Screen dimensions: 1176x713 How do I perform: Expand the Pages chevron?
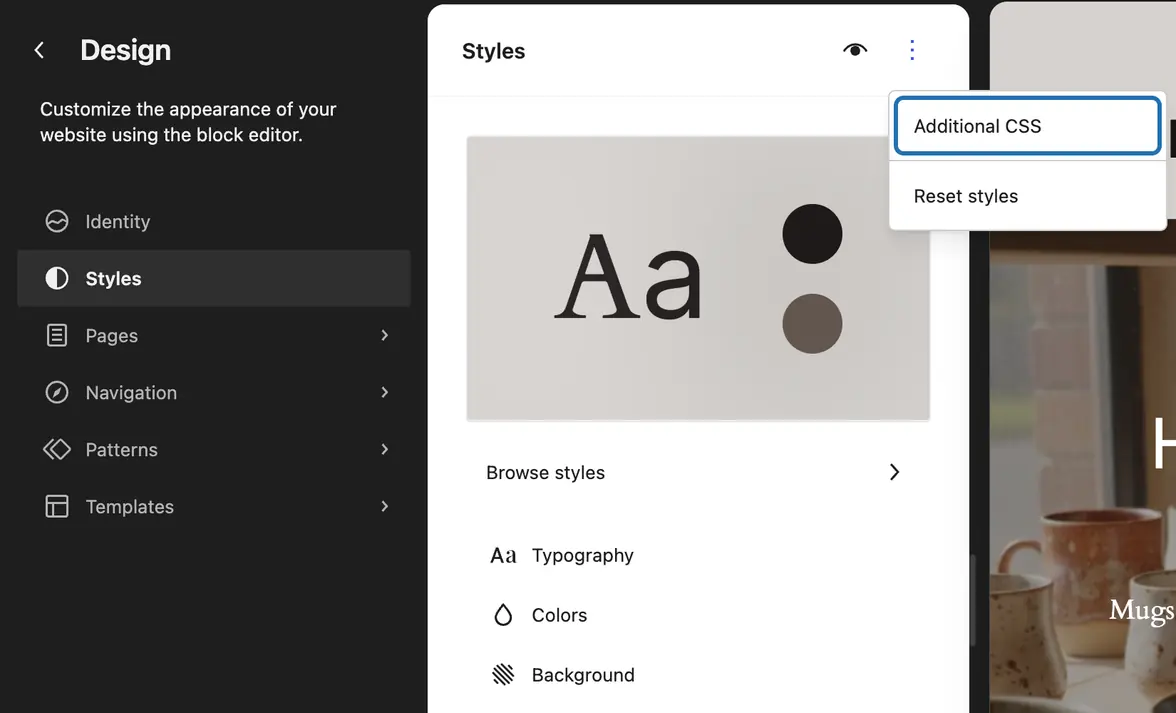coord(385,335)
